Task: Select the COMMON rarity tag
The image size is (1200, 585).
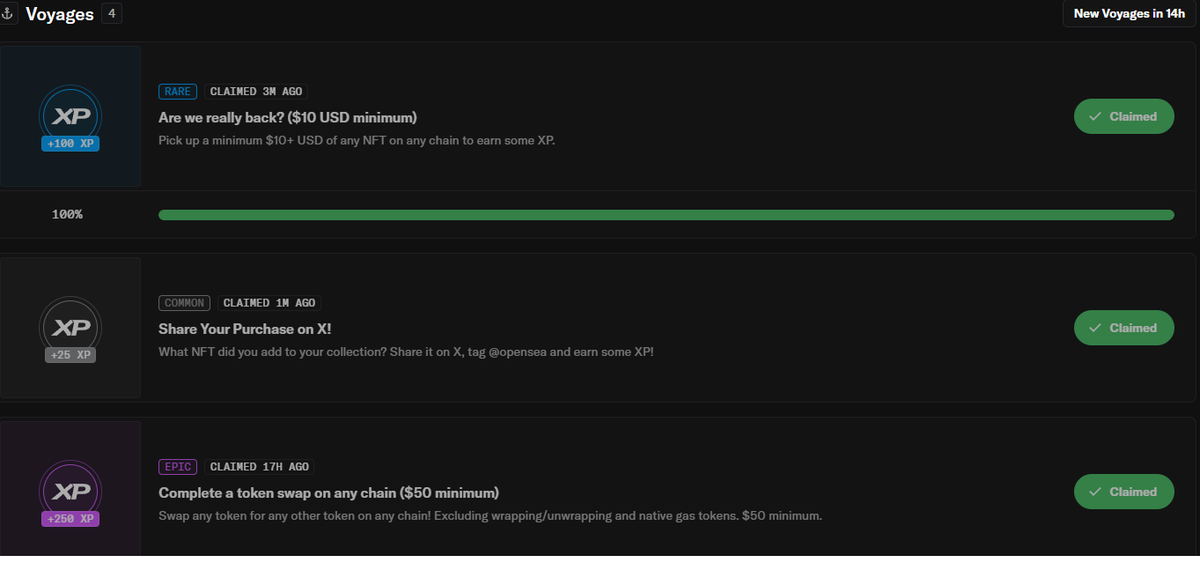Action: (185, 303)
